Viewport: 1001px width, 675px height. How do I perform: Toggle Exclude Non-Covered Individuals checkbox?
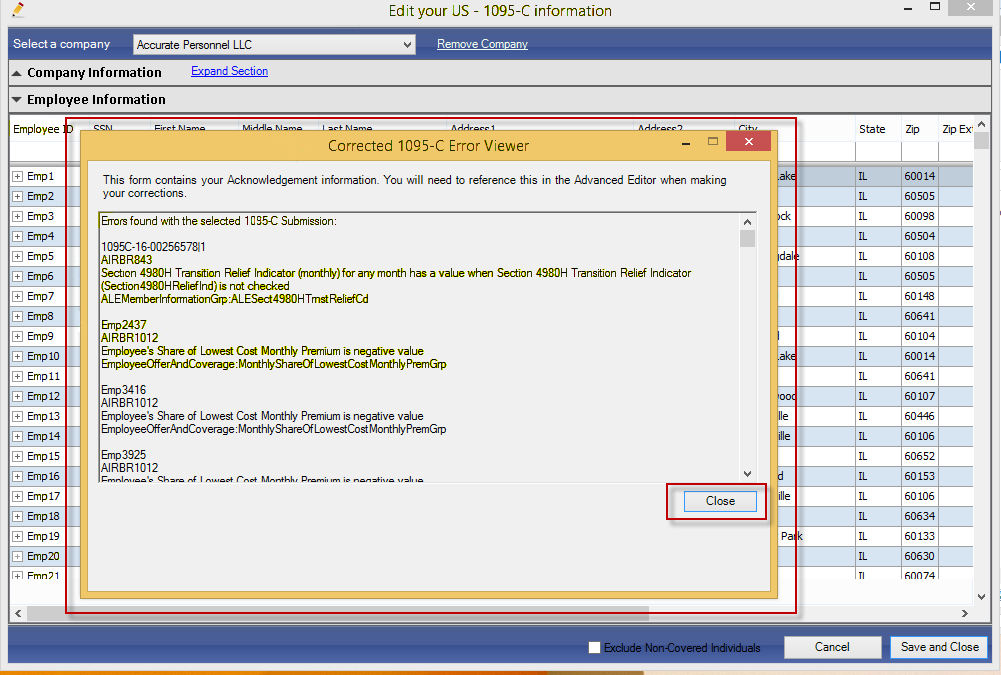click(594, 648)
